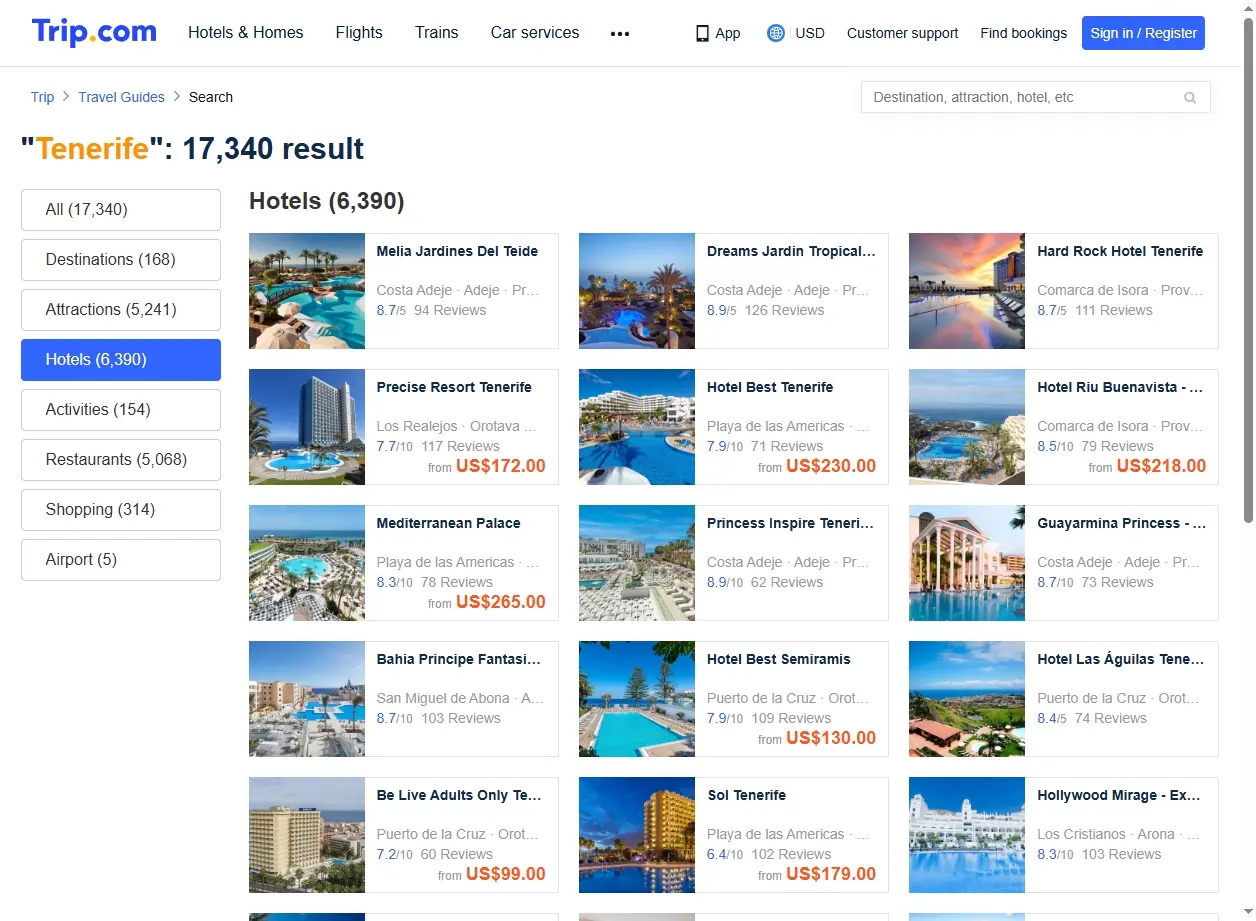Viewport: 1256px width, 921px height.
Task: Click the US$179.00 price
Action: click(x=831, y=874)
